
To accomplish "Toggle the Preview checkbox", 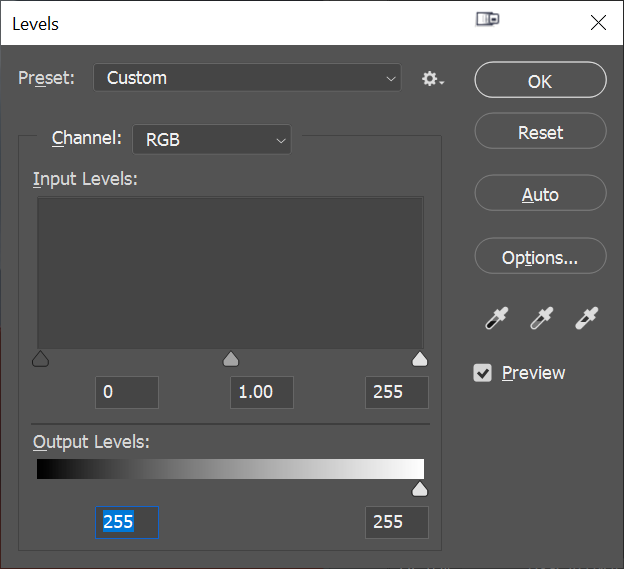I will (x=482, y=373).
